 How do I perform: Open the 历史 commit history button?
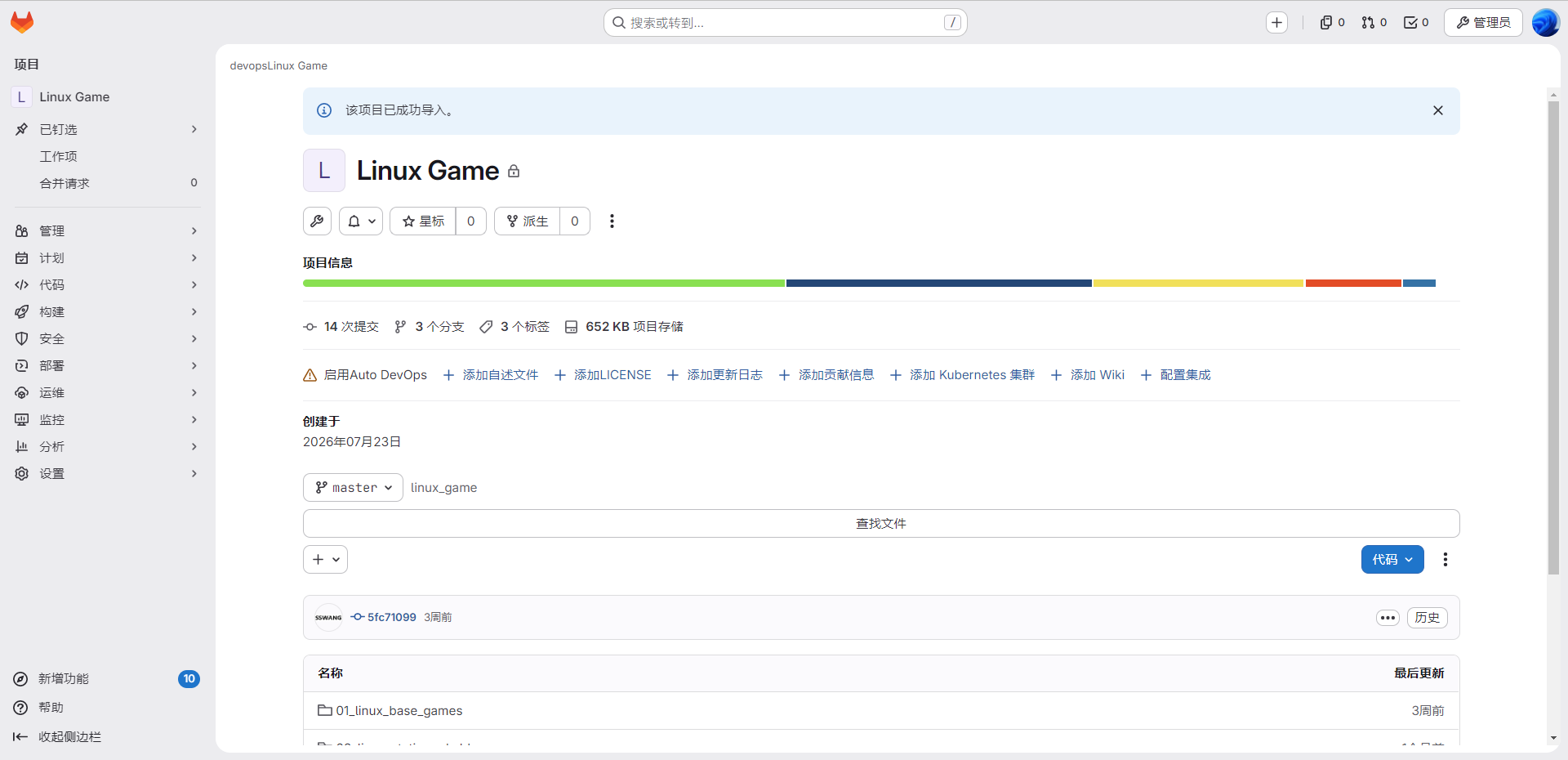[1427, 618]
